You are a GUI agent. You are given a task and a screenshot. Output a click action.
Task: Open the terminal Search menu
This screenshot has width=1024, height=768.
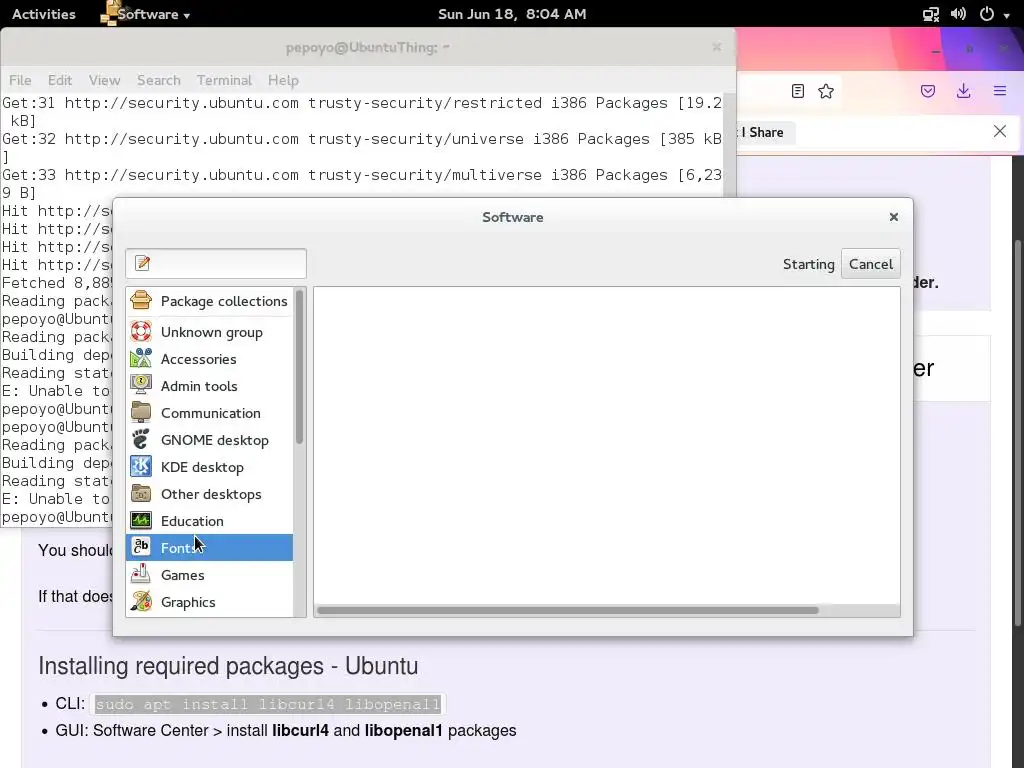tap(159, 80)
